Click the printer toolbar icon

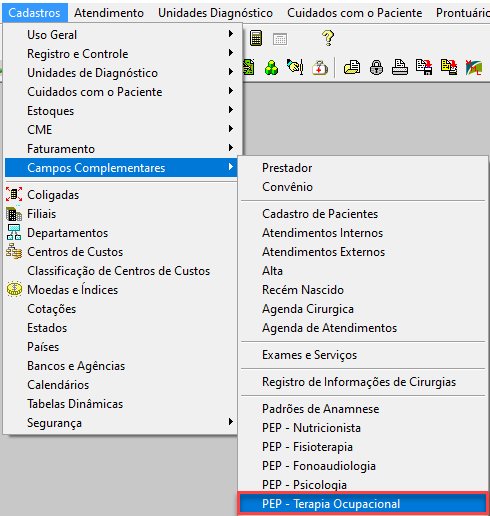(x=400, y=67)
